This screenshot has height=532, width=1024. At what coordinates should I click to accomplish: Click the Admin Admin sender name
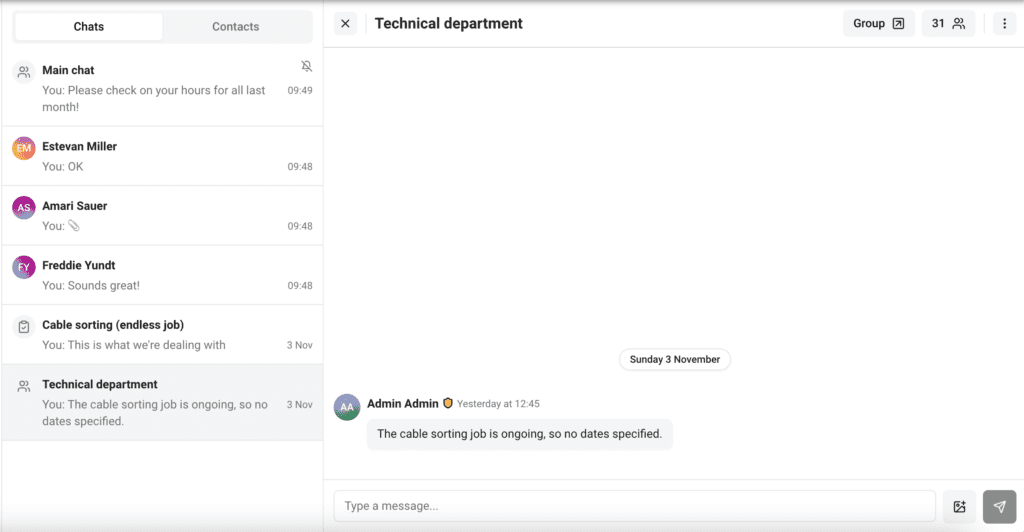(402, 403)
